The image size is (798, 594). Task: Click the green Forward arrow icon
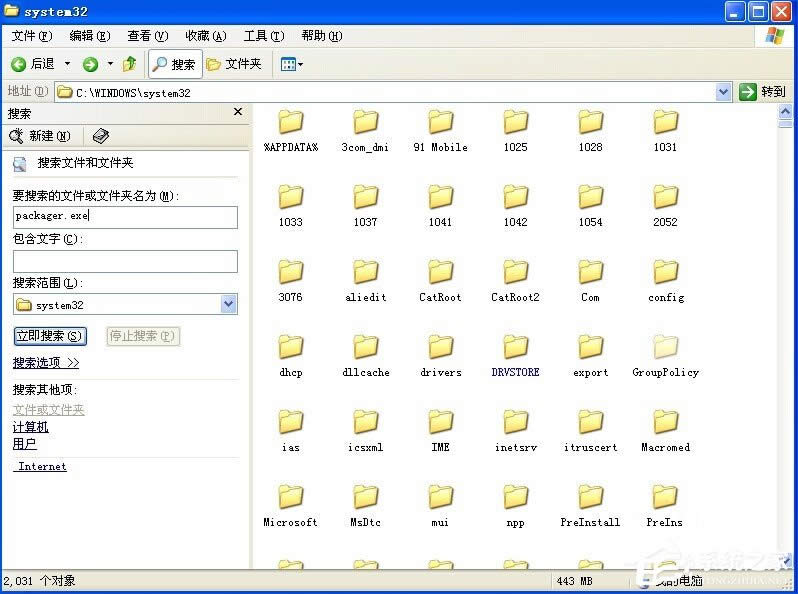(90, 64)
